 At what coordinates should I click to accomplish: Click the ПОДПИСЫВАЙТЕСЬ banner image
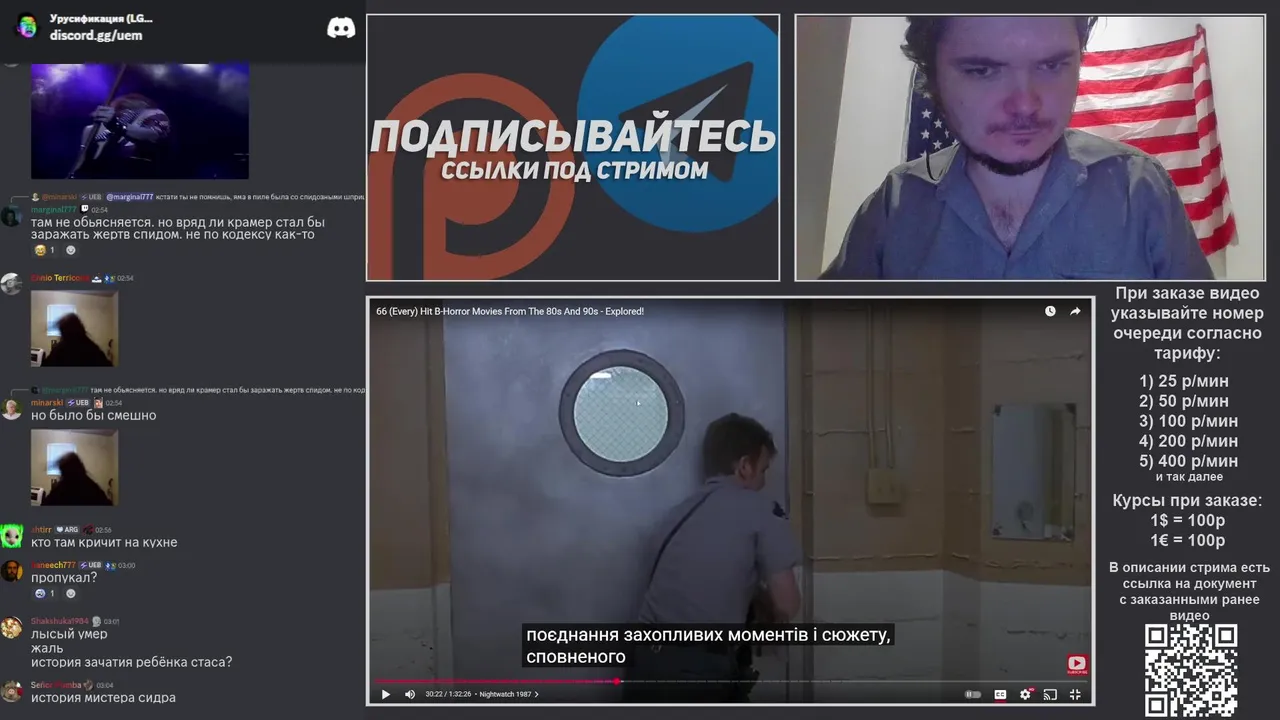click(573, 147)
